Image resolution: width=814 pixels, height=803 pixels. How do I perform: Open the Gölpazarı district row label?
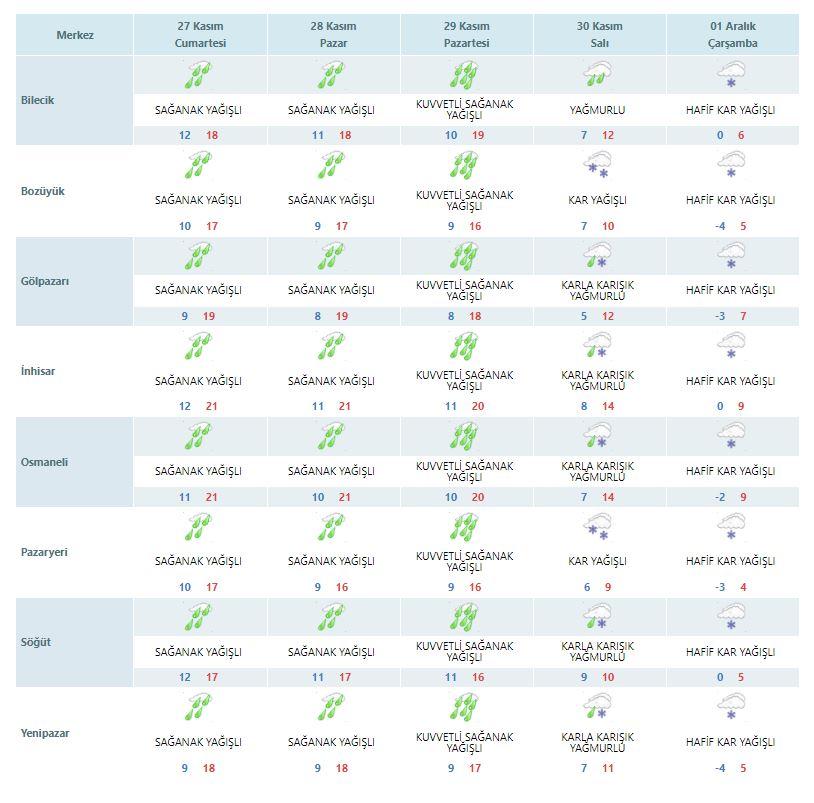click(x=45, y=281)
